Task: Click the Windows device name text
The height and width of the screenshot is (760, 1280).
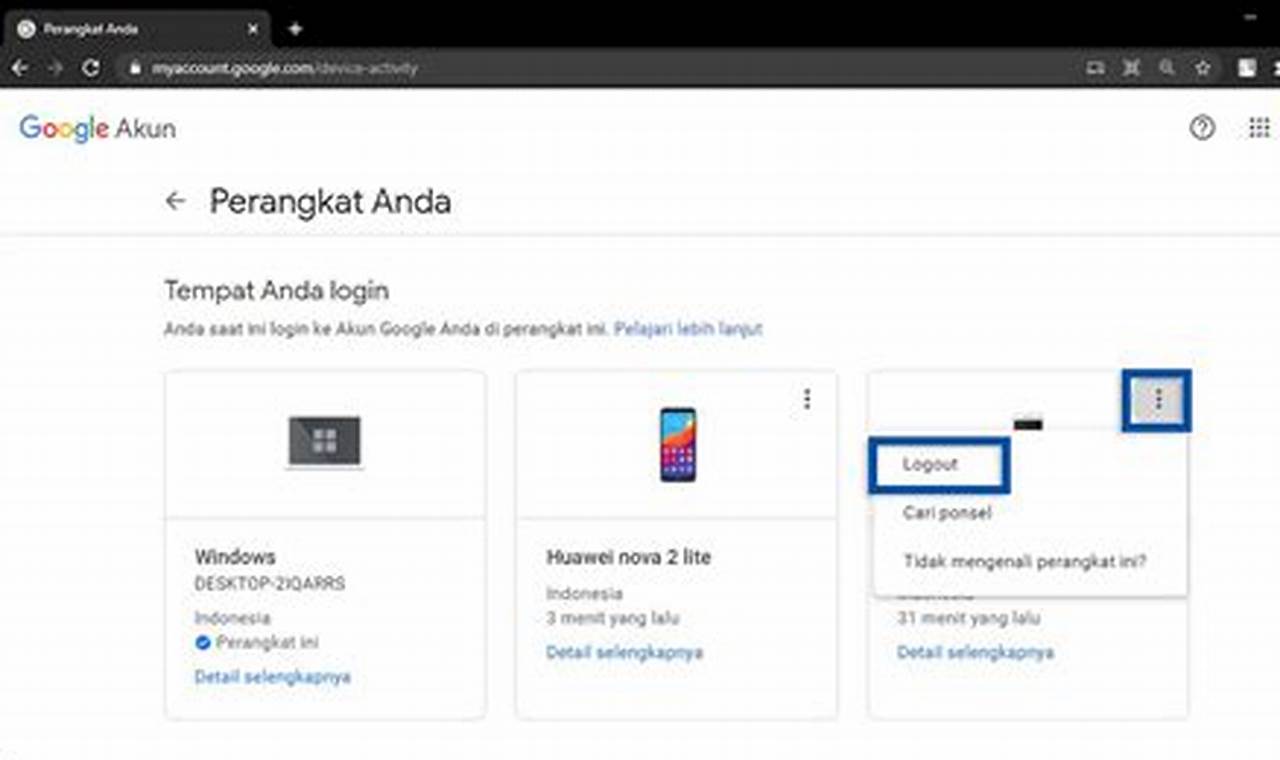Action: [235, 557]
